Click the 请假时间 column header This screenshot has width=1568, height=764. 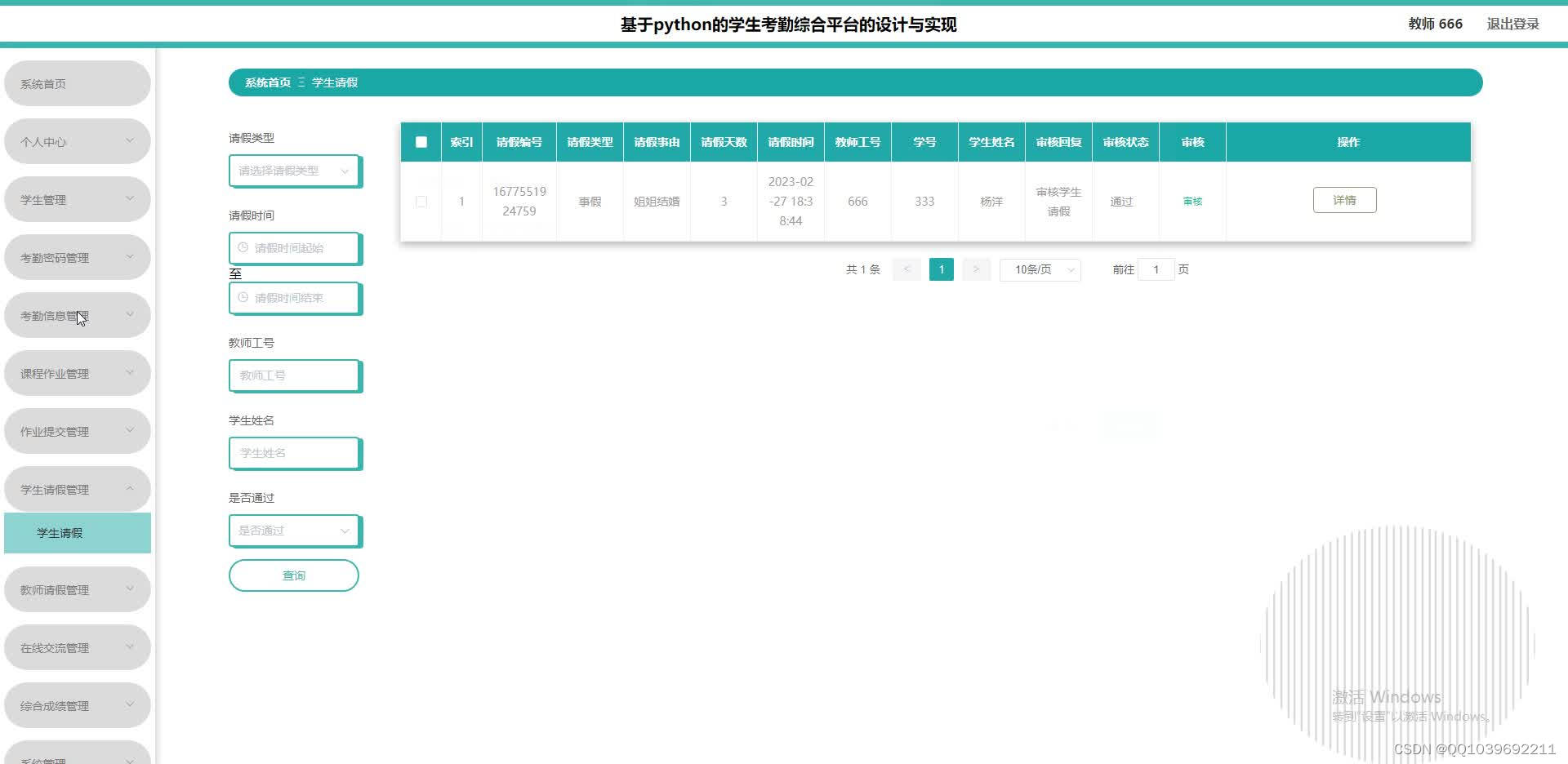coord(791,142)
